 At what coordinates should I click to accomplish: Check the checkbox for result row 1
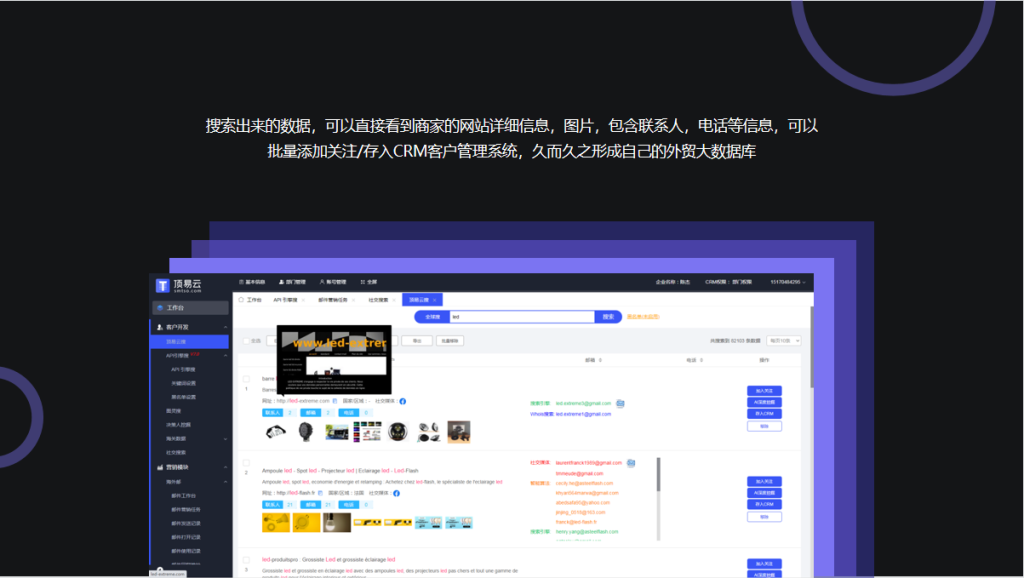click(246, 379)
